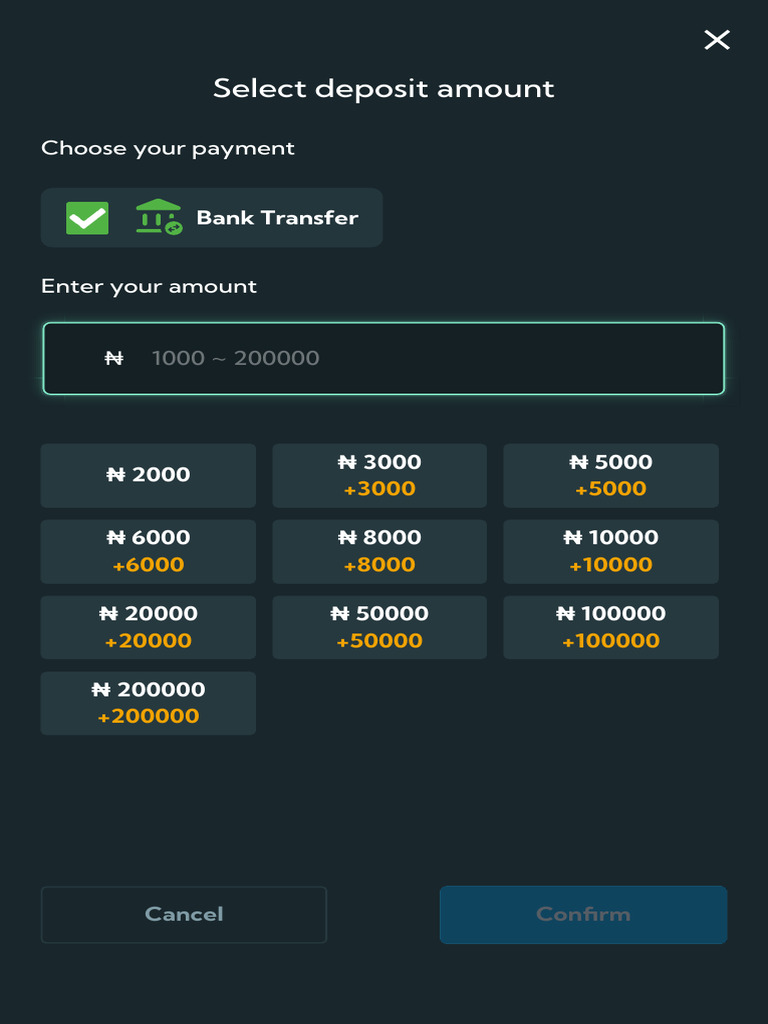Select the Bank Transfer payment option

(276, 218)
